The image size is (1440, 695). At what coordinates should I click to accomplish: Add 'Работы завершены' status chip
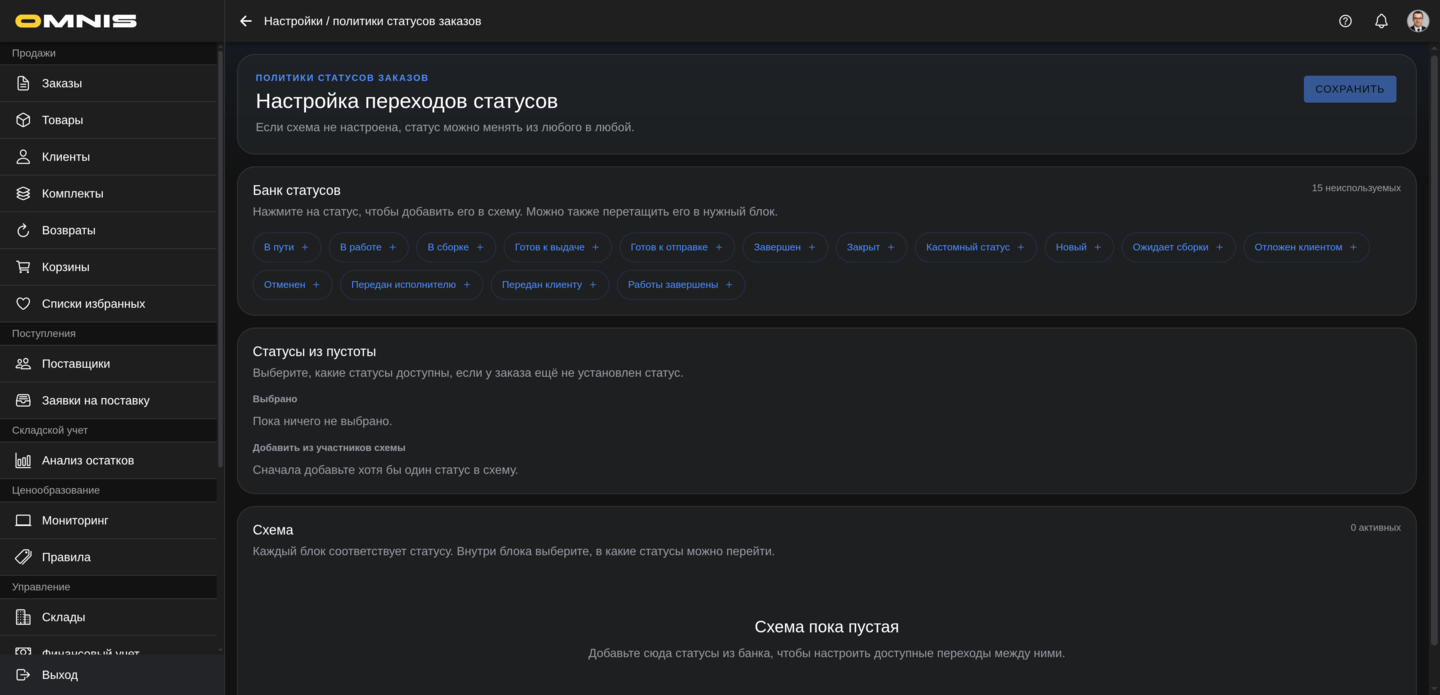point(680,285)
